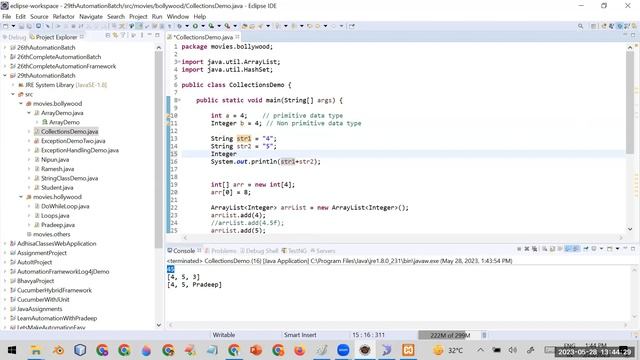
Task: Open the Window menu
Action: (178, 16)
